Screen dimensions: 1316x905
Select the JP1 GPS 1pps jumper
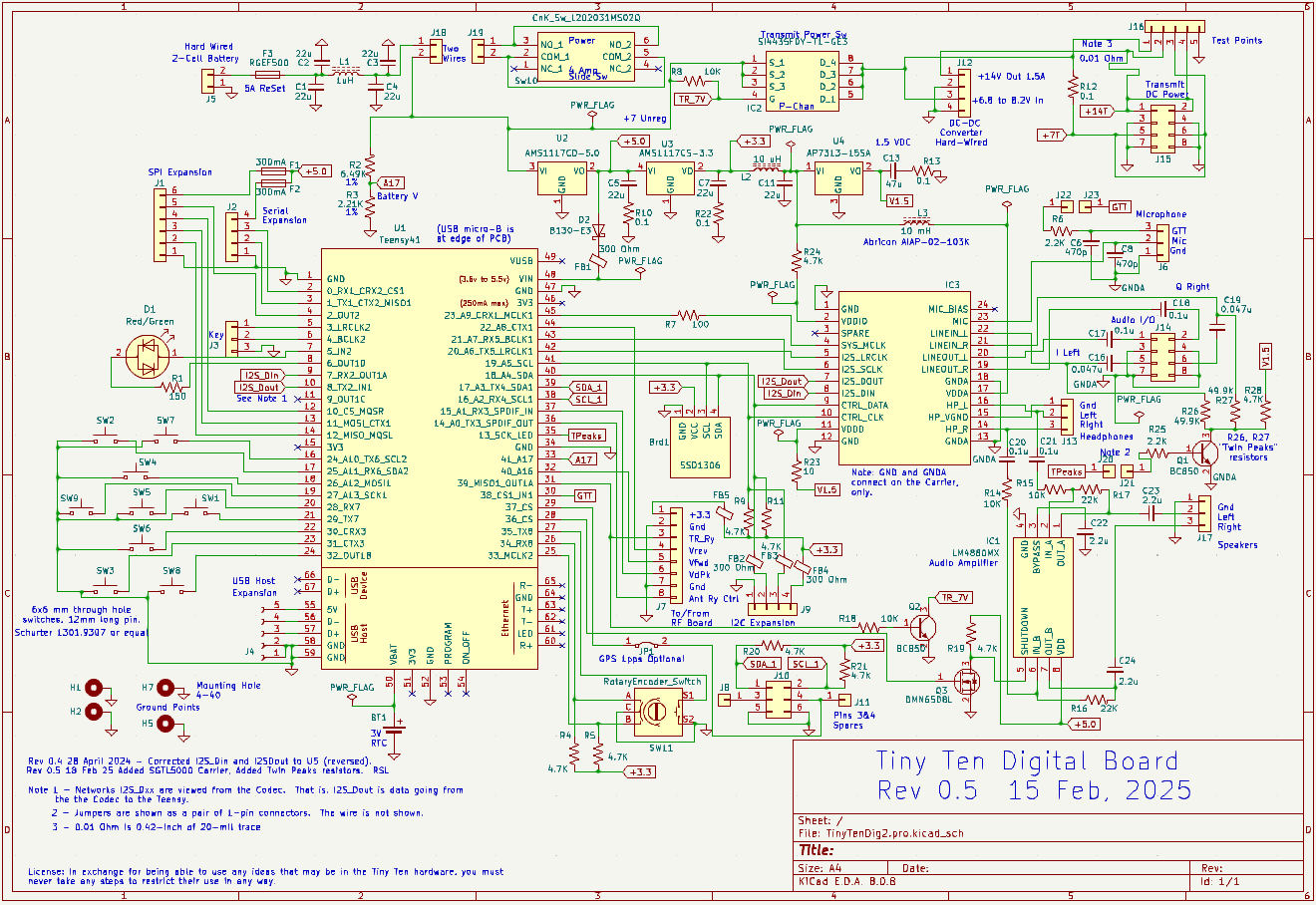tap(645, 644)
